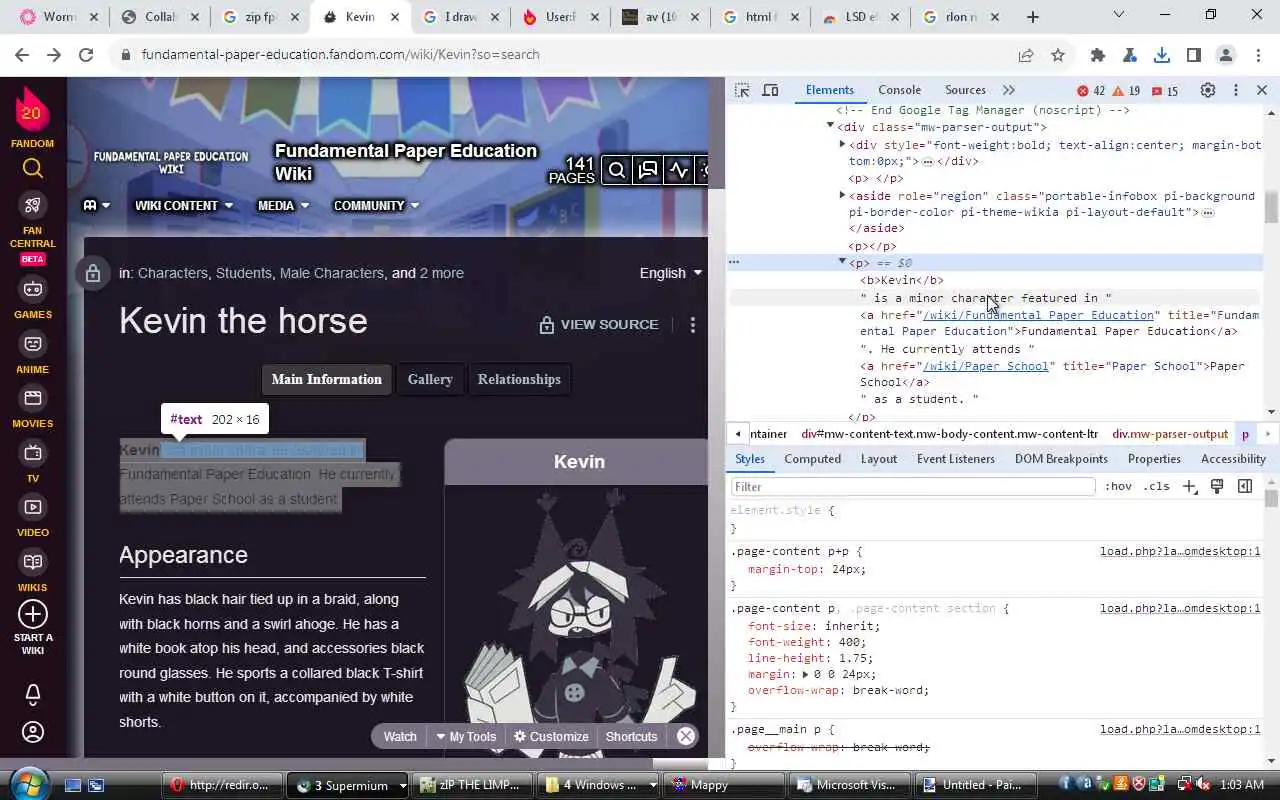Click Customize in the bottom toolbar
Screen dimensions: 1280x800
coord(551,736)
